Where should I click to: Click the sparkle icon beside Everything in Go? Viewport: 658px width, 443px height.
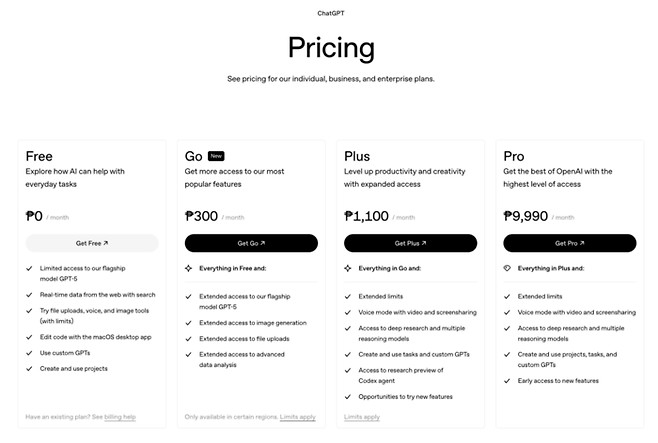click(348, 268)
